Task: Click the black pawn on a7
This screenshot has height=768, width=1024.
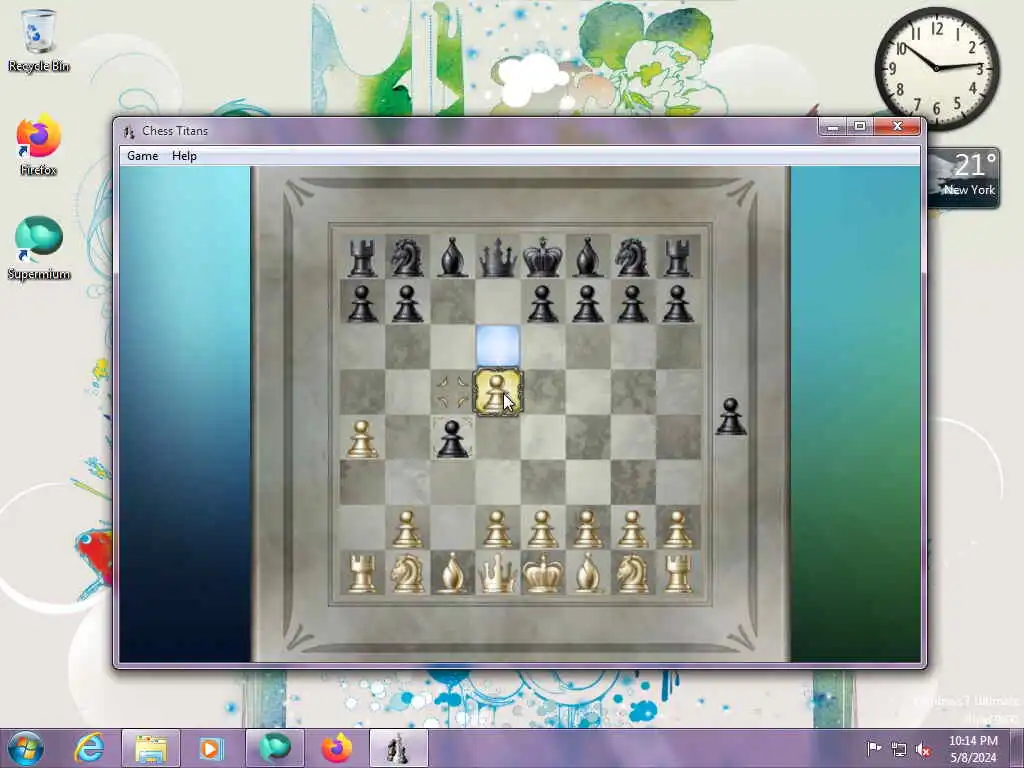Action: (362, 303)
